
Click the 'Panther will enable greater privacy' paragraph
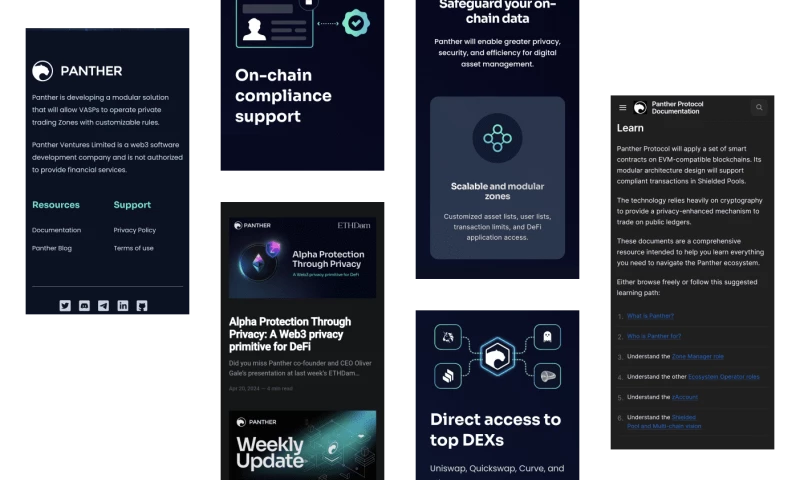[x=497, y=53]
